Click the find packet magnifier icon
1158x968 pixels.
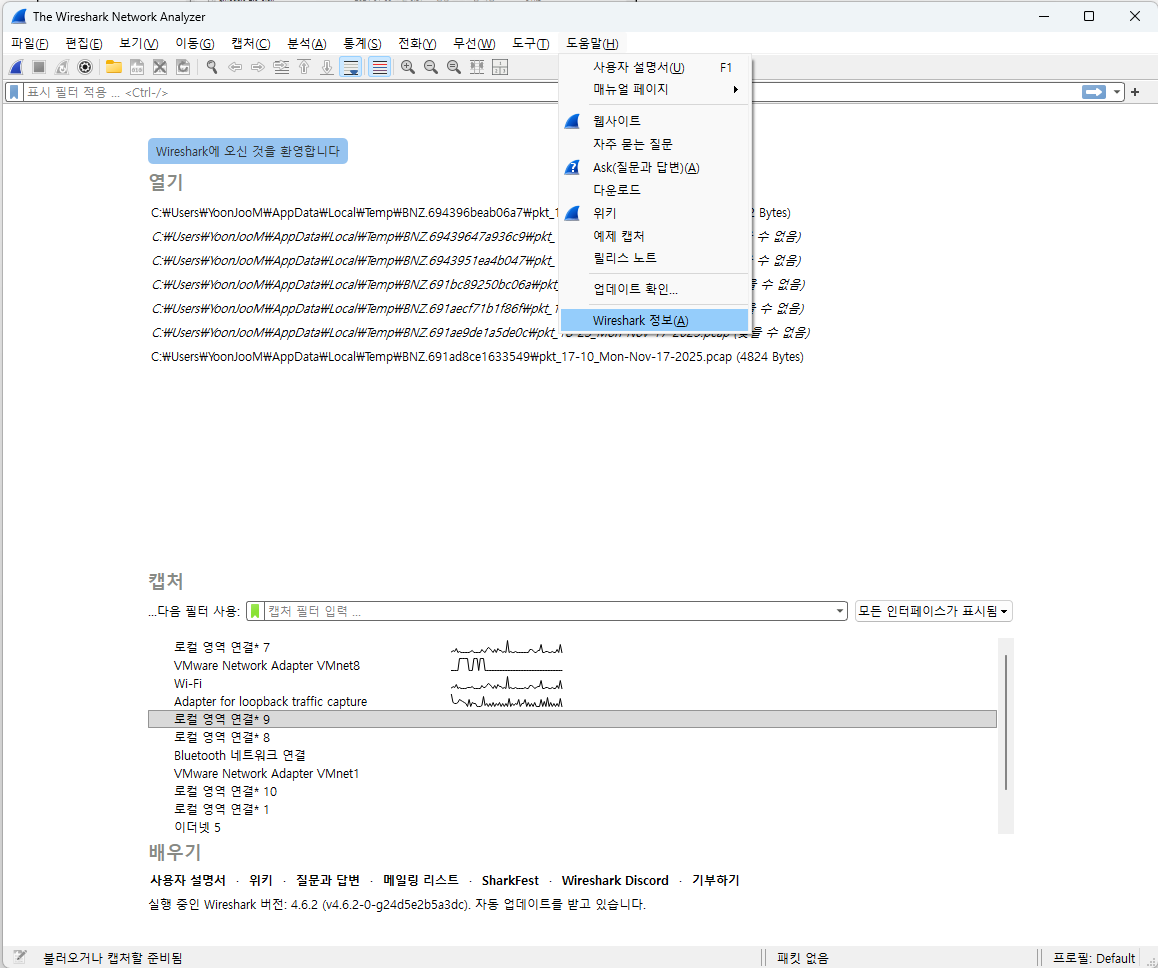(212, 67)
